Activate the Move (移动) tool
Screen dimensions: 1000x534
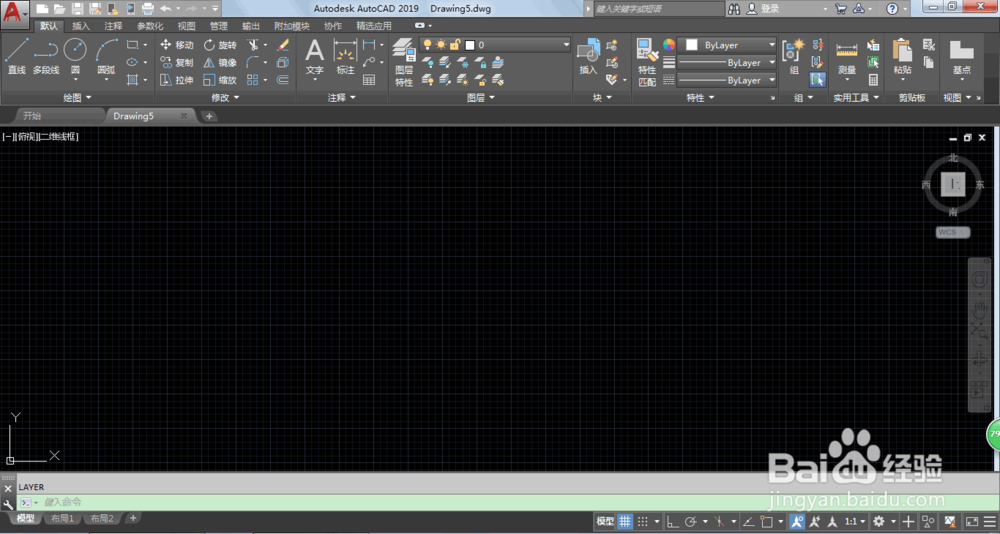click(x=177, y=45)
